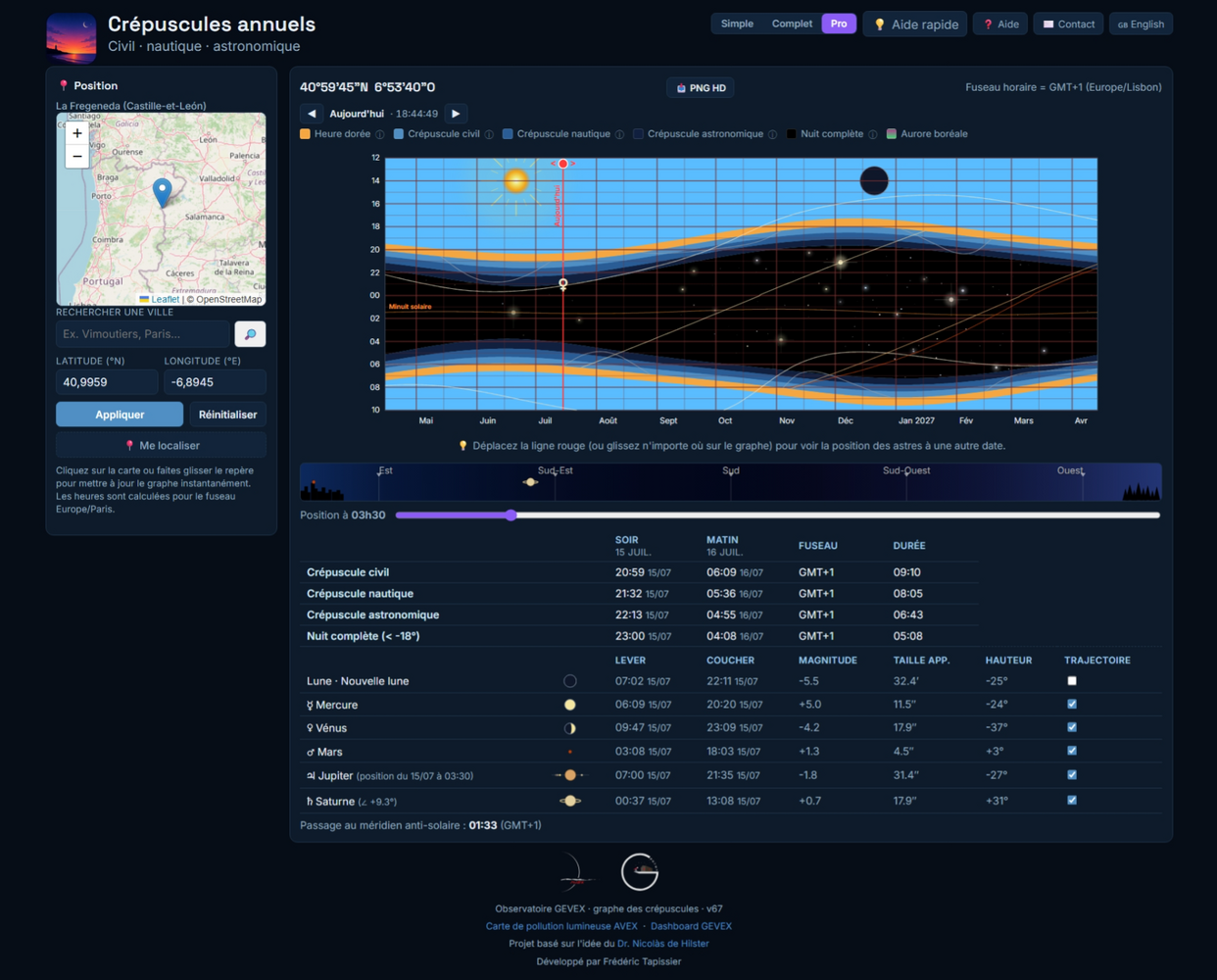Switch to the Complet mode tab
Viewport: 1217px width, 980px height.
792,24
